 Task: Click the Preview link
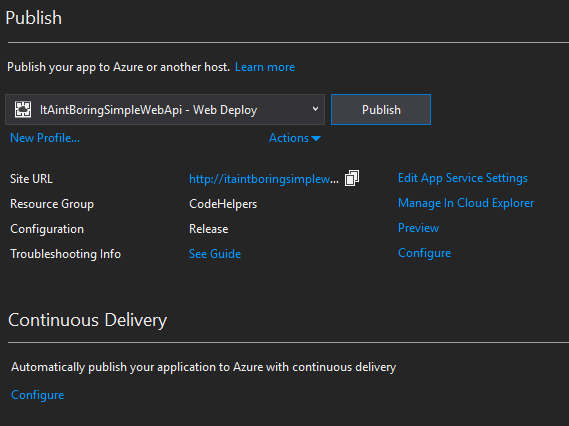[418, 228]
